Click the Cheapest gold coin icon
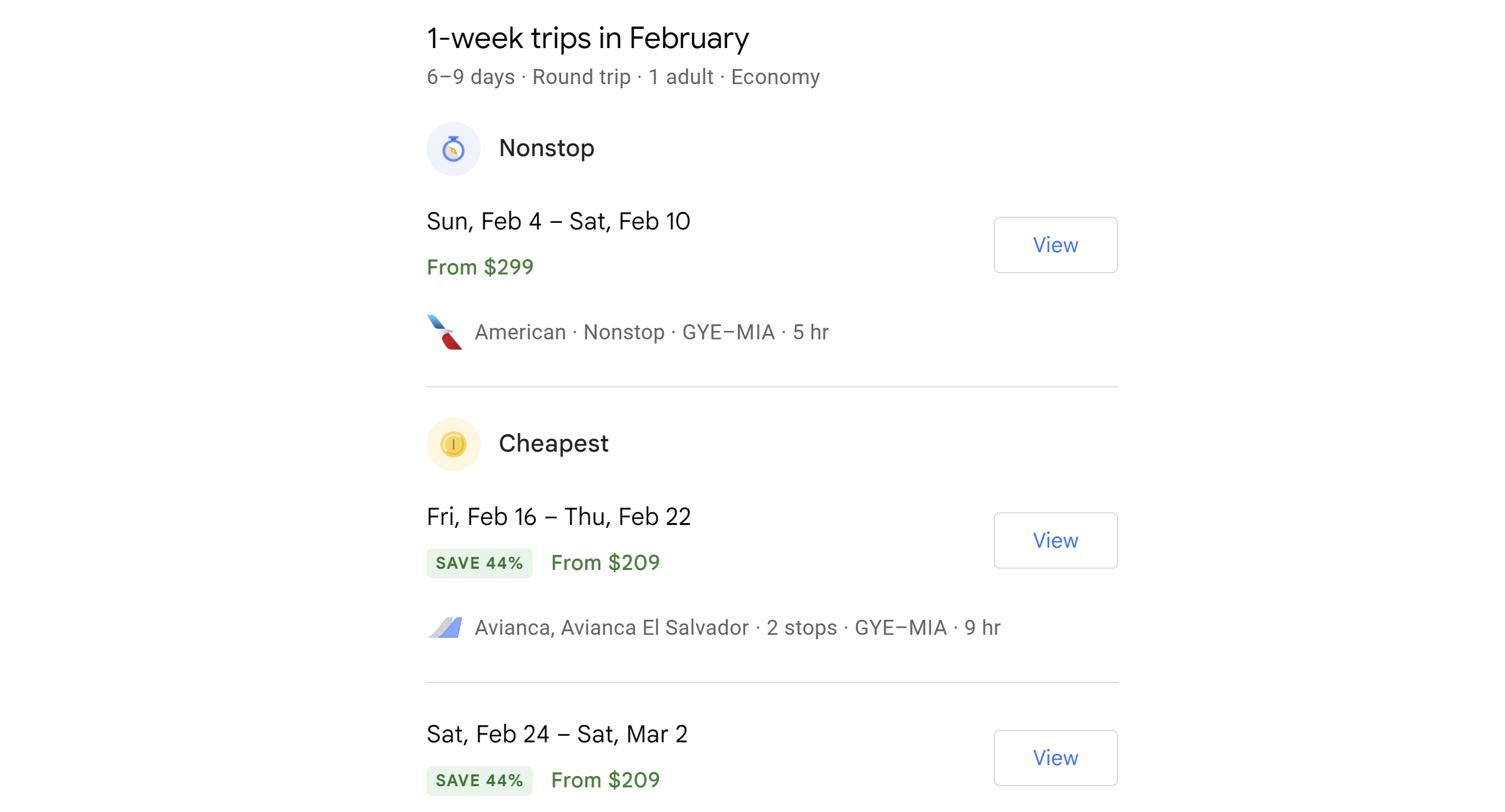 pyautogui.click(x=453, y=444)
